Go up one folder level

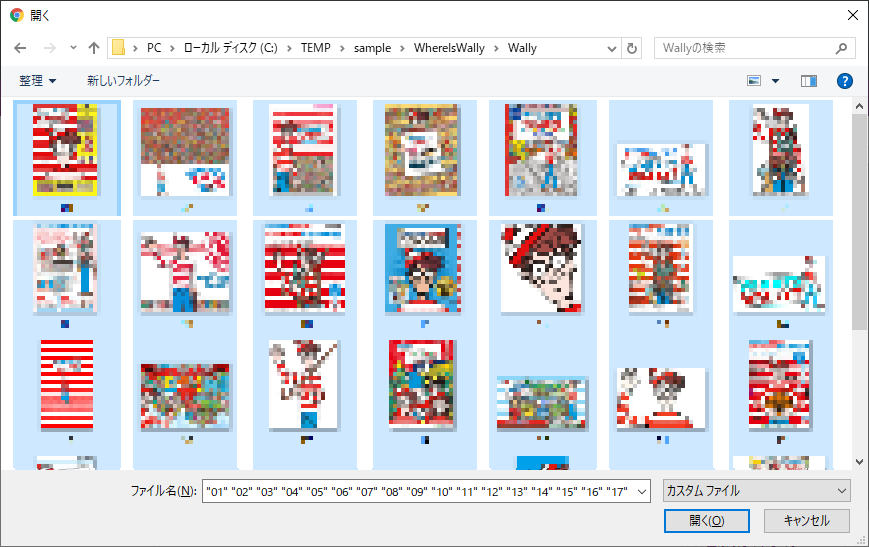click(94, 48)
